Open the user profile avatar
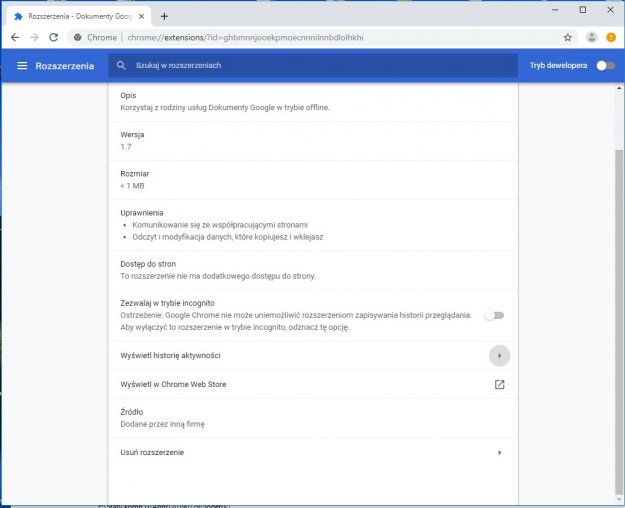 pos(592,37)
